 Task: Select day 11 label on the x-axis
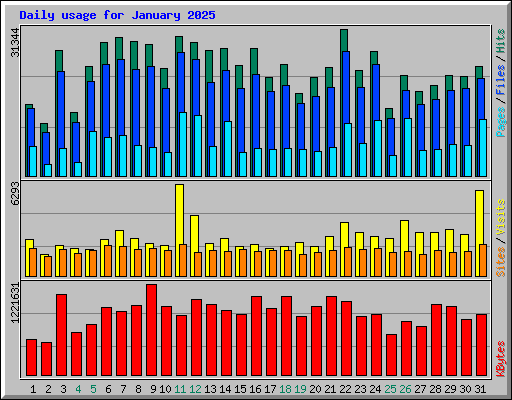tap(180, 389)
